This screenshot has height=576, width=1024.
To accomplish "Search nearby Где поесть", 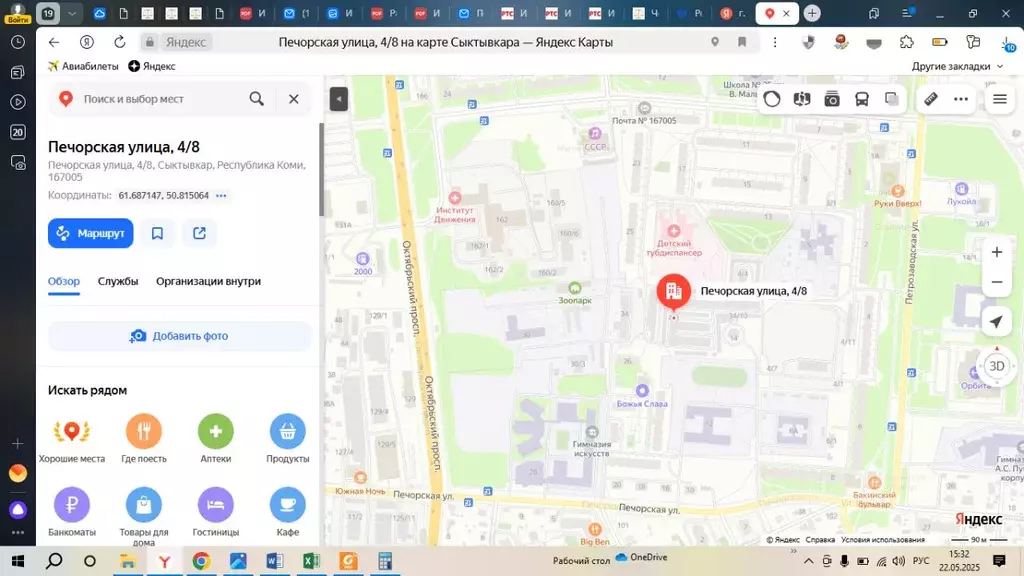I will point(144,439).
